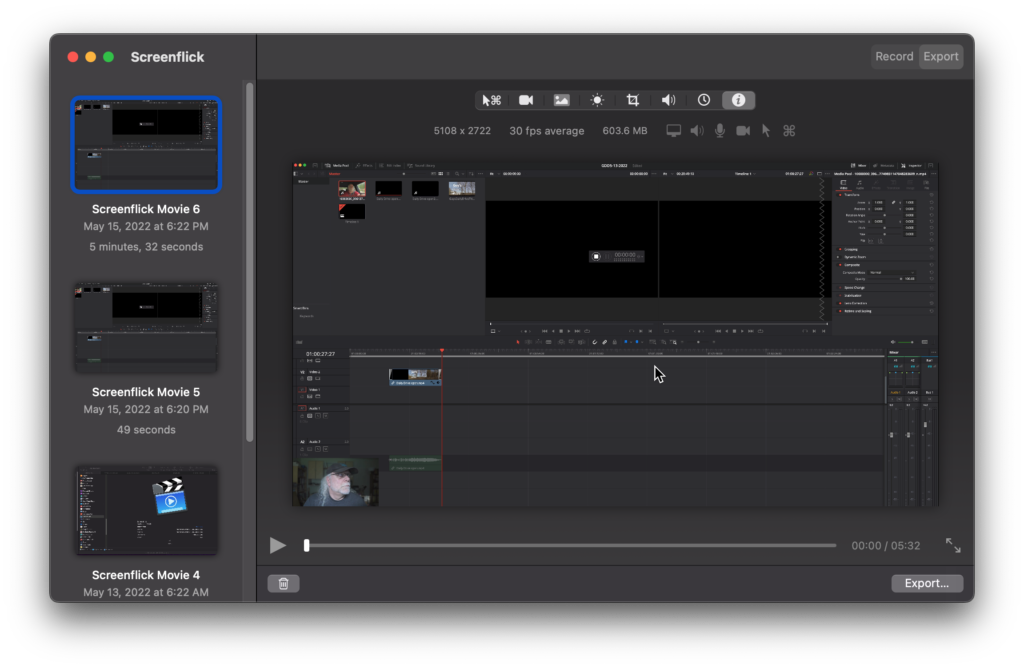Click the "49 seconds" duration text

[146, 430]
